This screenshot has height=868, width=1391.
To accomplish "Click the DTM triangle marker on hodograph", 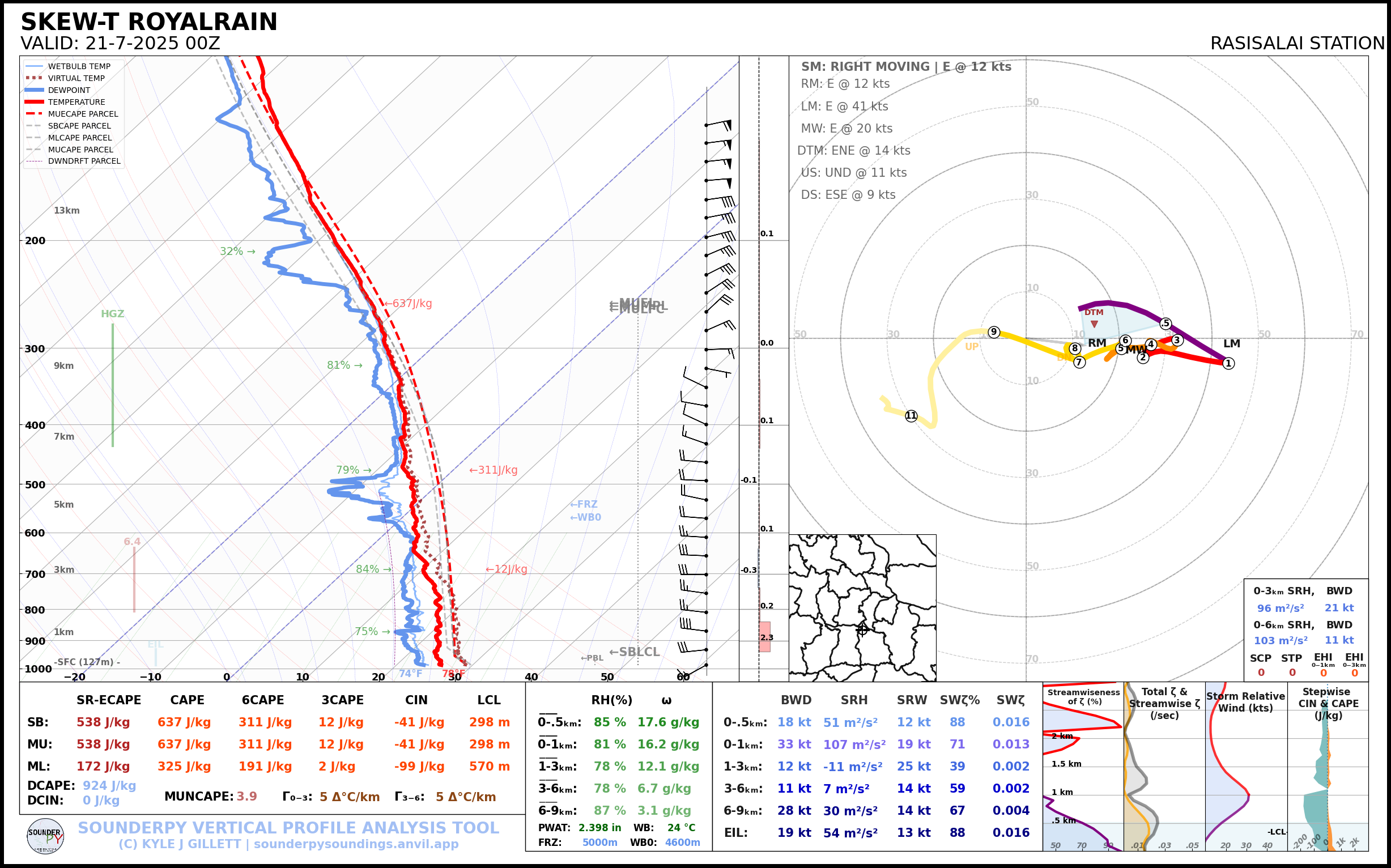I will 1094,324.
